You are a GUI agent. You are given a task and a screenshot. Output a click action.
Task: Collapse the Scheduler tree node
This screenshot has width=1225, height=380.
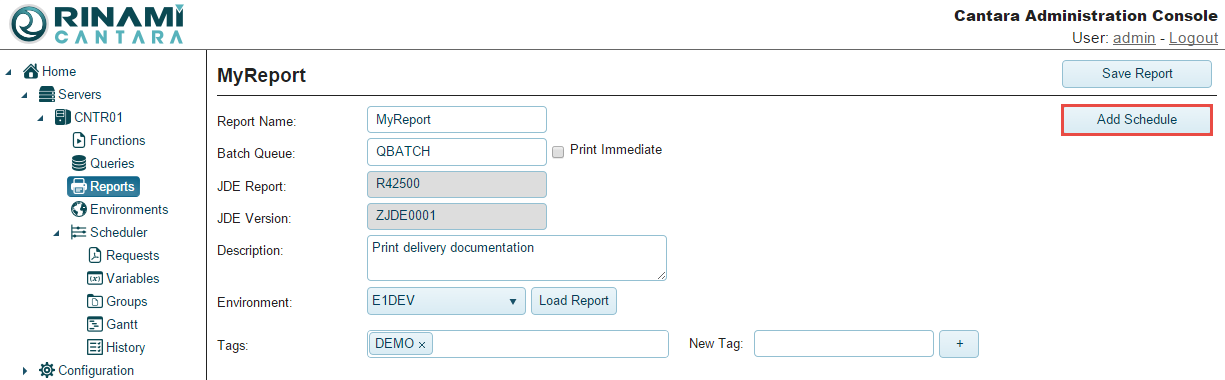click(x=56, y=233)
